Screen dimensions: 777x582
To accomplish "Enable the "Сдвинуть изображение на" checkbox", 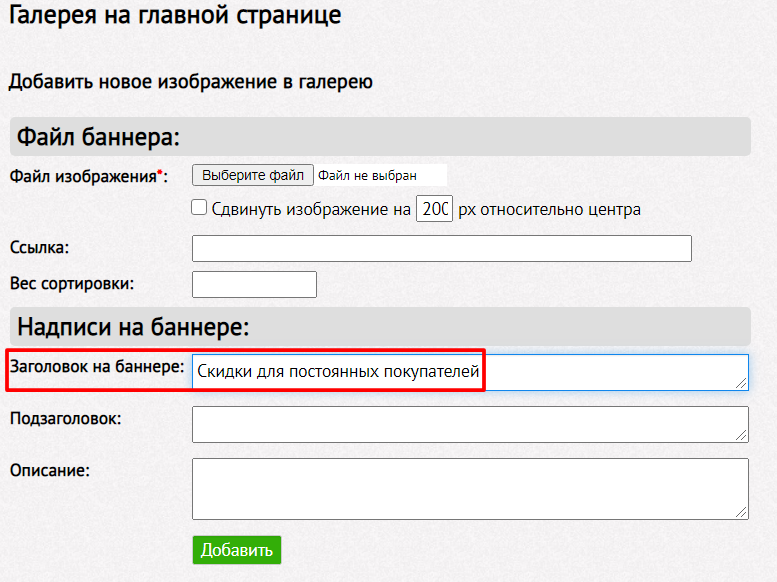I will pyautogui.click(x=199, y=207).
